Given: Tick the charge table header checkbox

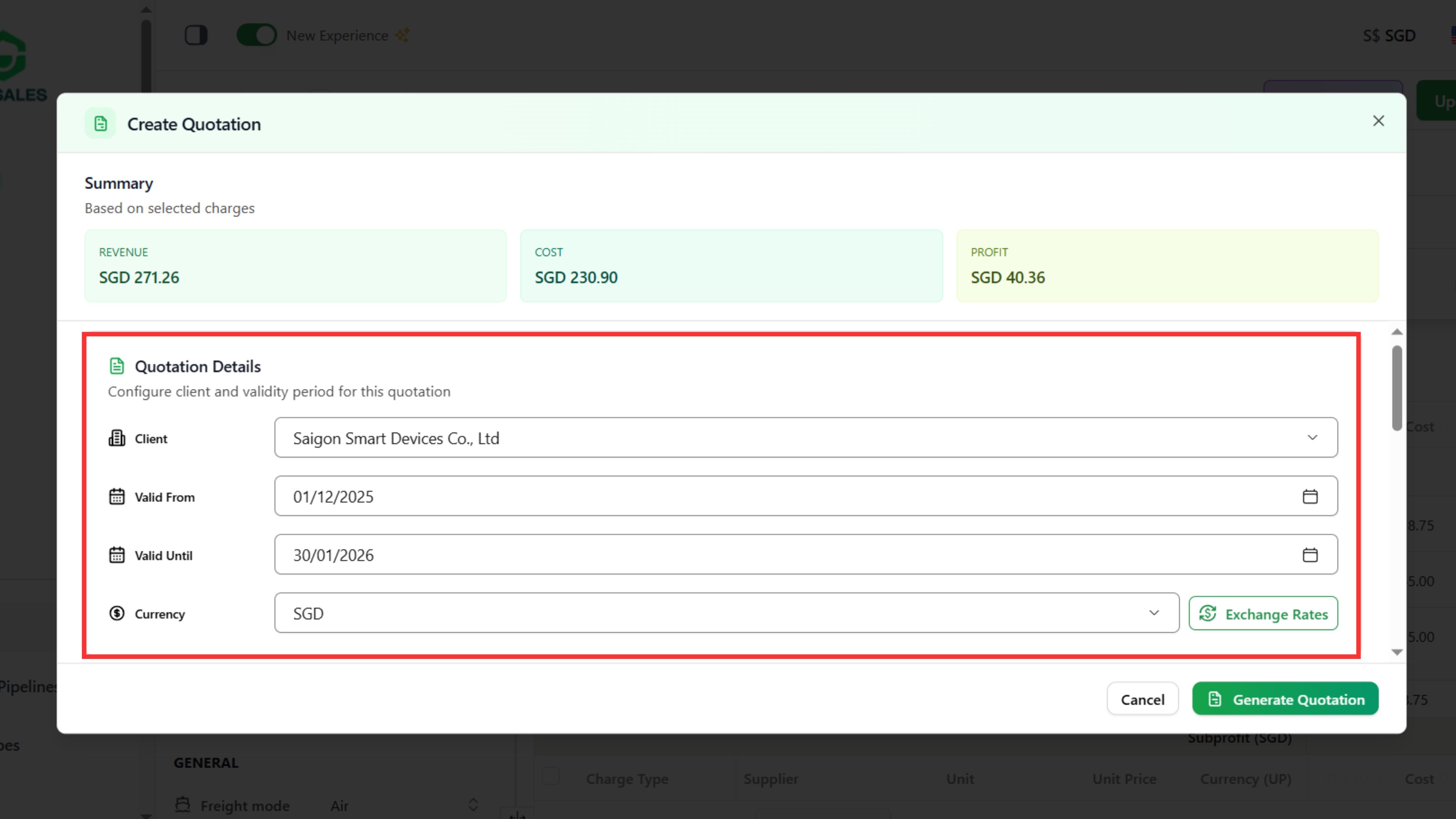Looking at the screenshot, I should [x=550, y=776].
